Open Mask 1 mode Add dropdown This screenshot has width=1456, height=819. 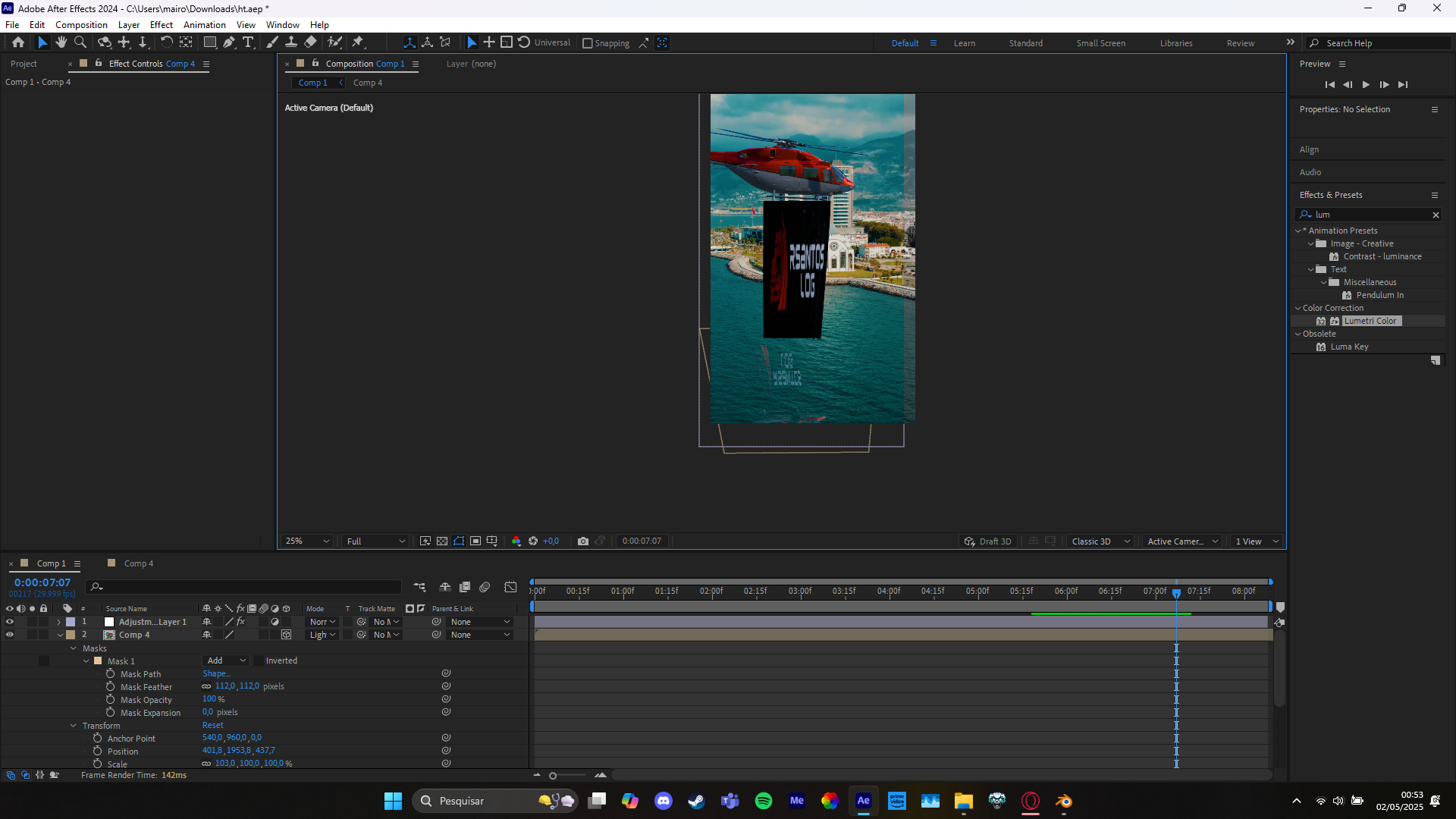(226, 661)
